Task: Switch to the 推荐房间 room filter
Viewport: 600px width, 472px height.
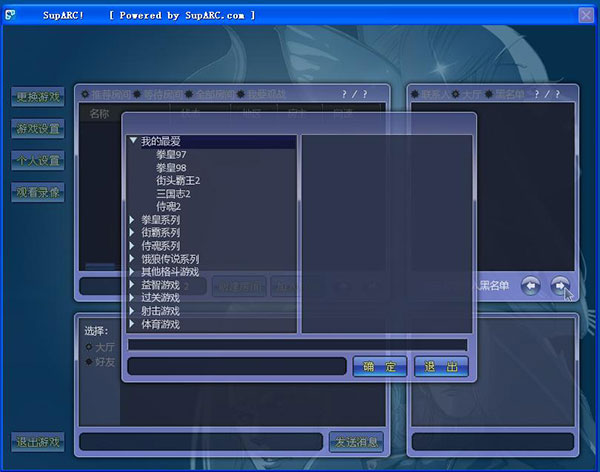Action: tap(85, 94)
